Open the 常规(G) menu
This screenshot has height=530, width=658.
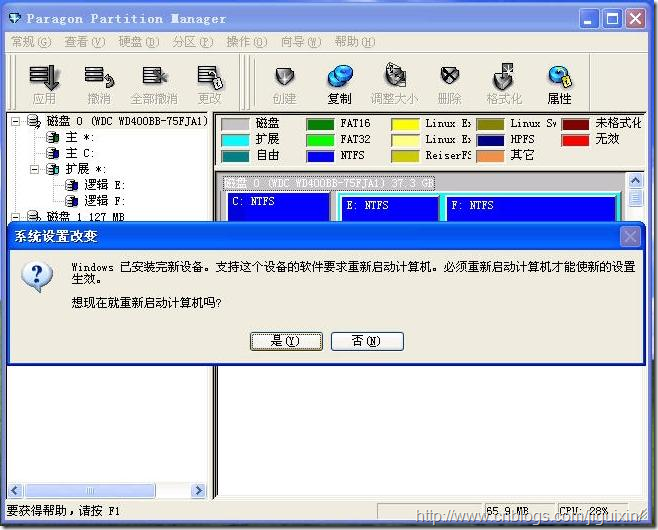point(31,42)
